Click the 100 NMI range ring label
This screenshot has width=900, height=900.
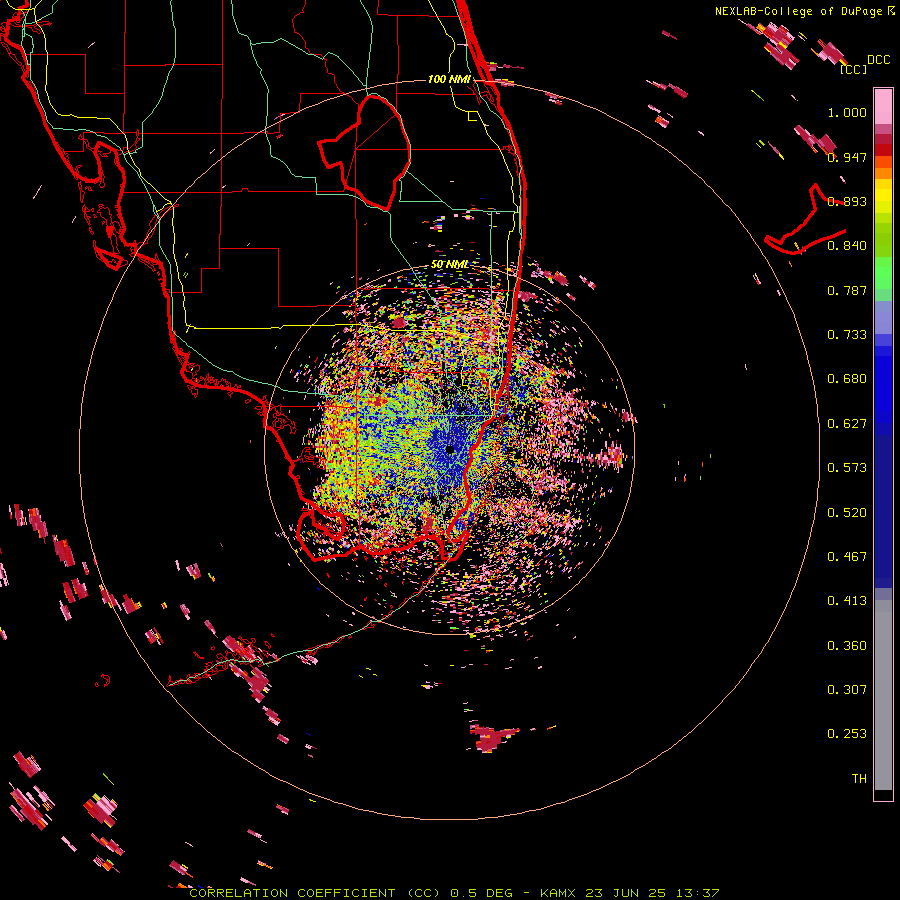pos(449,79)
